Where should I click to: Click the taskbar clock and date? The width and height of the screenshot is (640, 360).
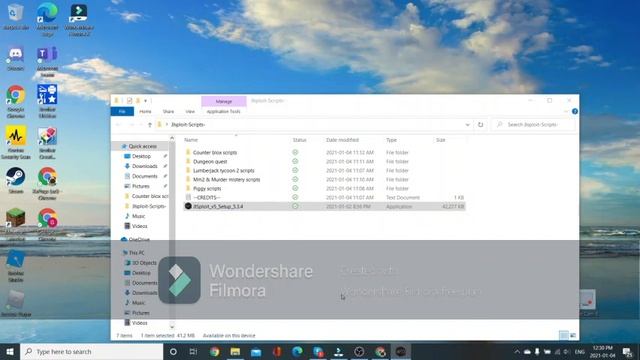pos(602,351)
